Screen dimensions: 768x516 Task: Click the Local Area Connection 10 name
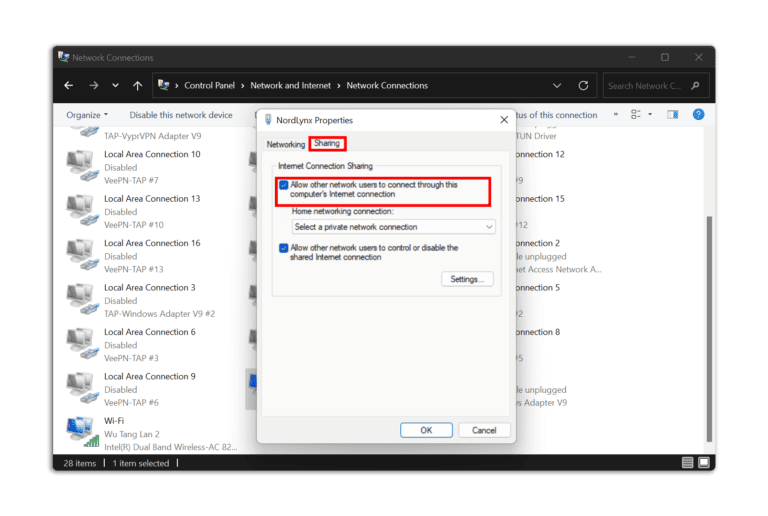click(152, 154)
